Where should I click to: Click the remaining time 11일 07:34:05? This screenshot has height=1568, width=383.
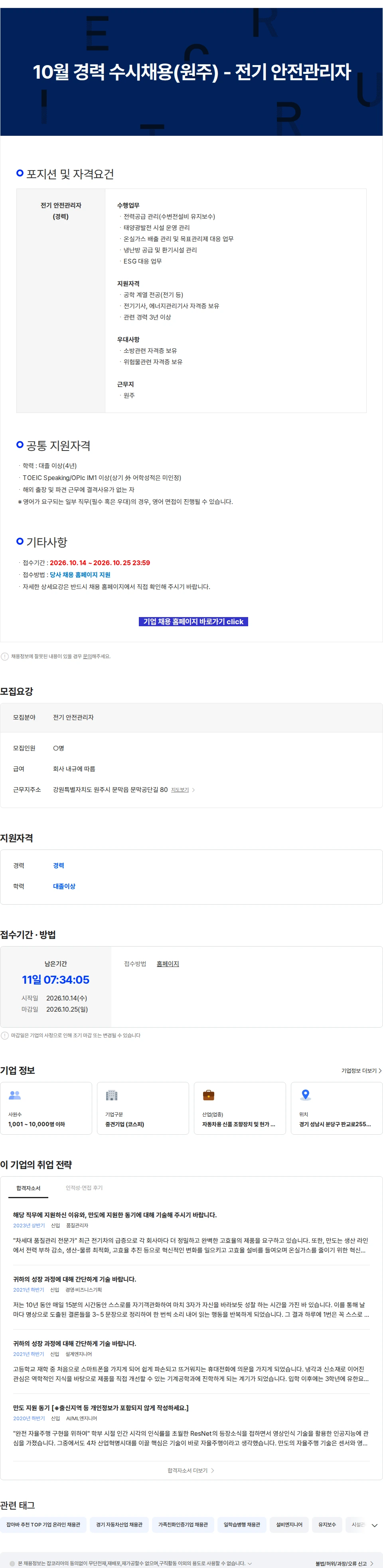[55, 979]
